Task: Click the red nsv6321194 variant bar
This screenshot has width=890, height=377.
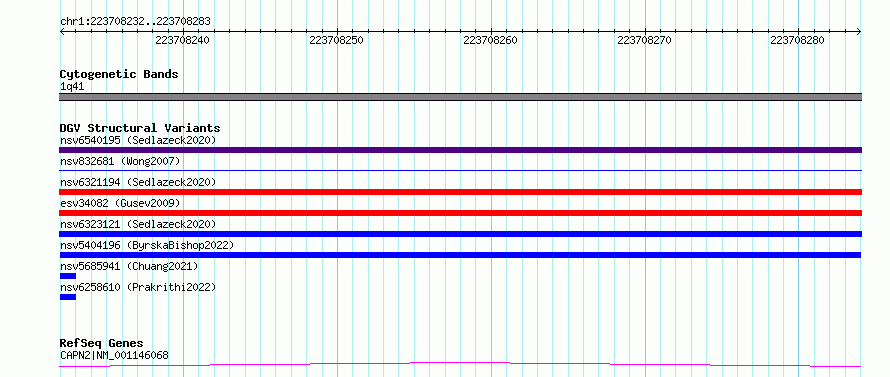Action: pos(460,192)
